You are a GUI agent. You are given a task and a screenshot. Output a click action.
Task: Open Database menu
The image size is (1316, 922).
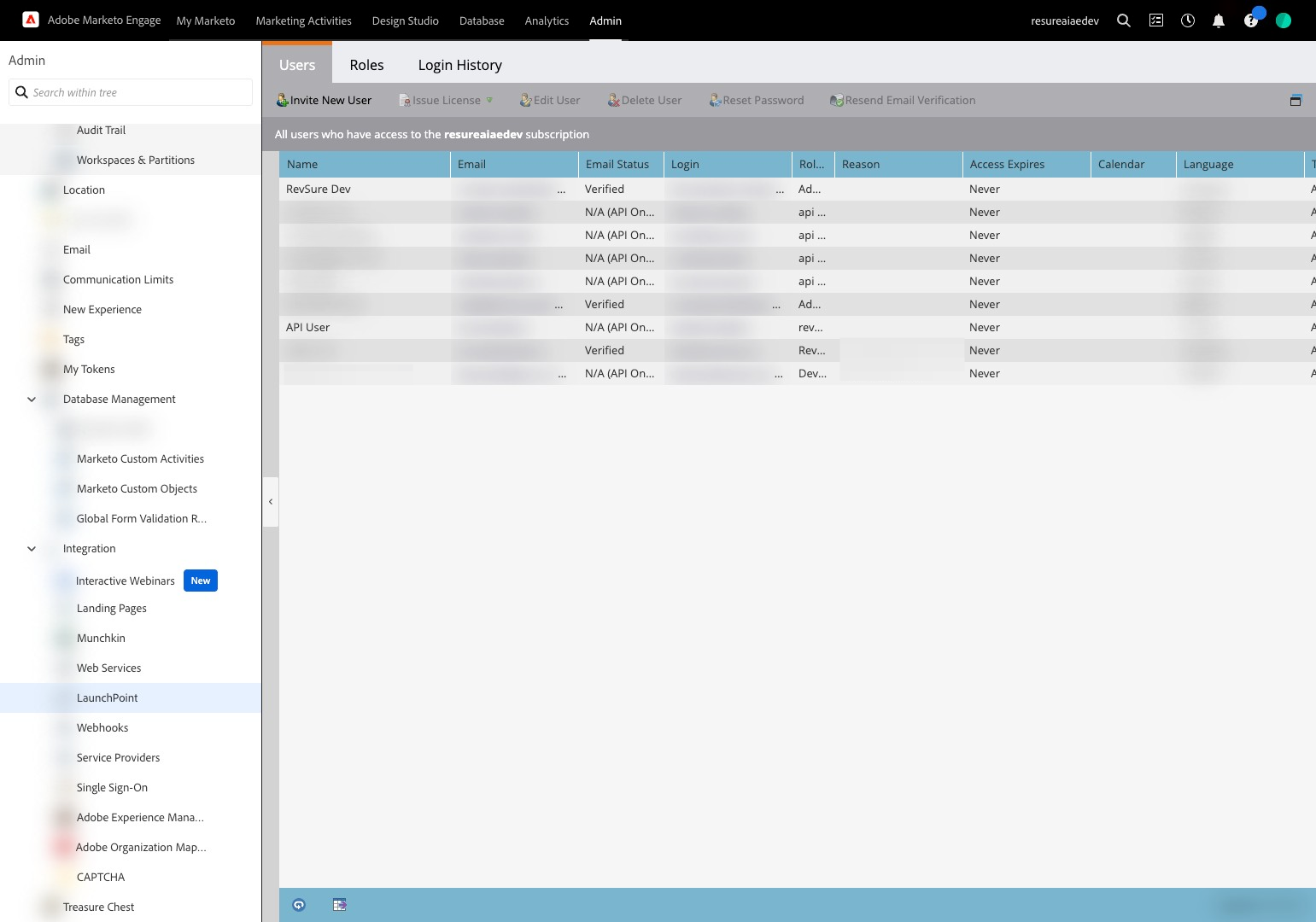(482, 20)
